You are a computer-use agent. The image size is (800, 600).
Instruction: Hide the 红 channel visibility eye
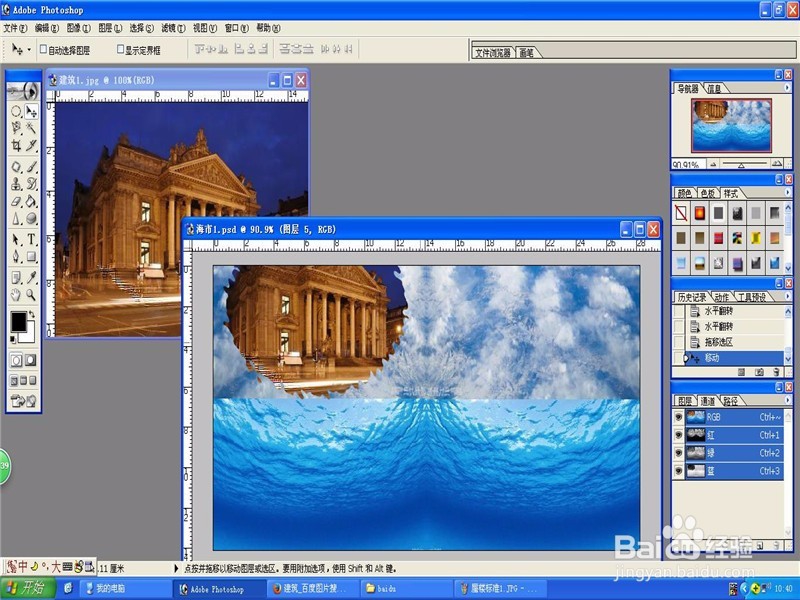[x=679, y=434]
